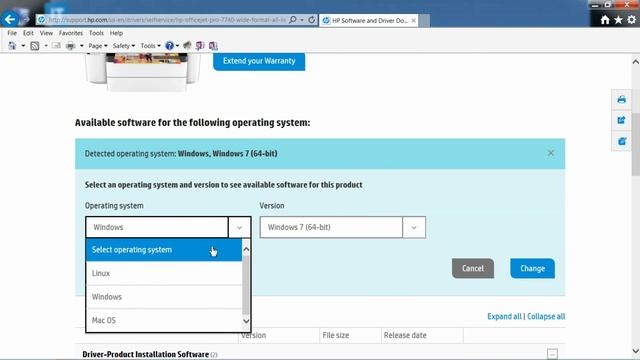Click the Print toolbar icon
This screenshot has height=360, width=640.
pos(71,46)
